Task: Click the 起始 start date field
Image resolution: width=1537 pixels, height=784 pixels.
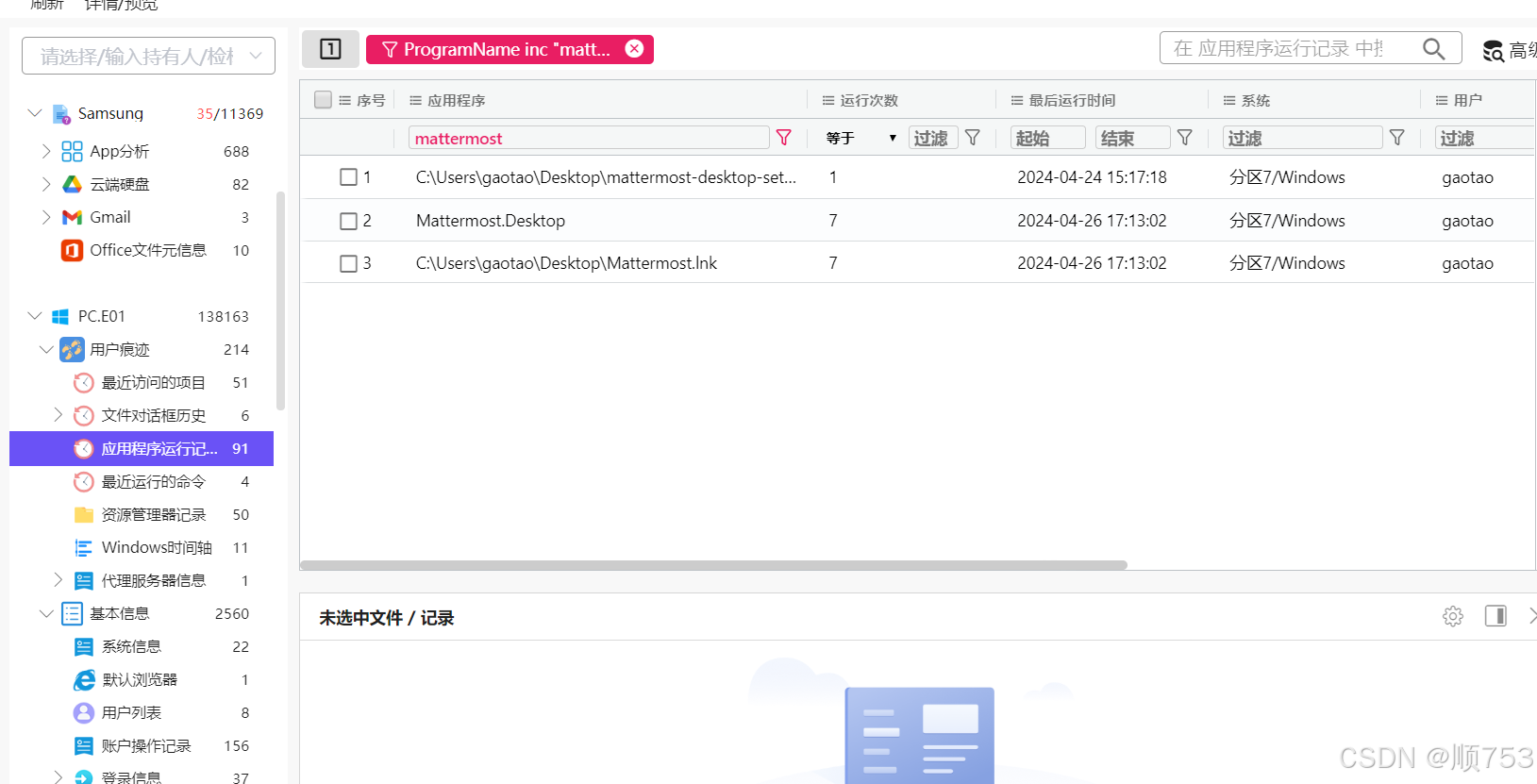Action: pos(1047,138)
